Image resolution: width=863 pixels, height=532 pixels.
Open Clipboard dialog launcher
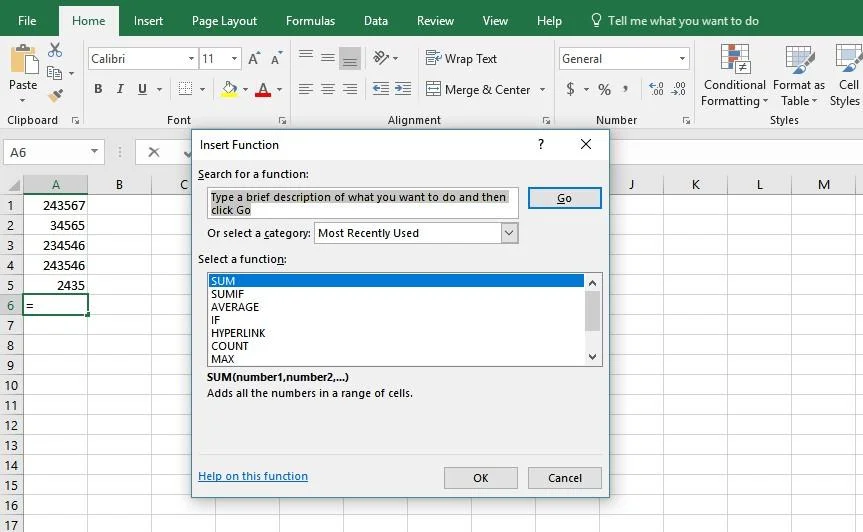tap(75, 120)
